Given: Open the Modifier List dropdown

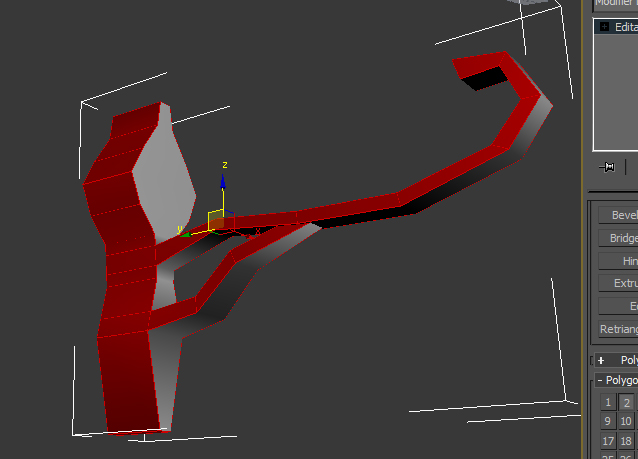Looking at the screenshot, I should point(615,4).
